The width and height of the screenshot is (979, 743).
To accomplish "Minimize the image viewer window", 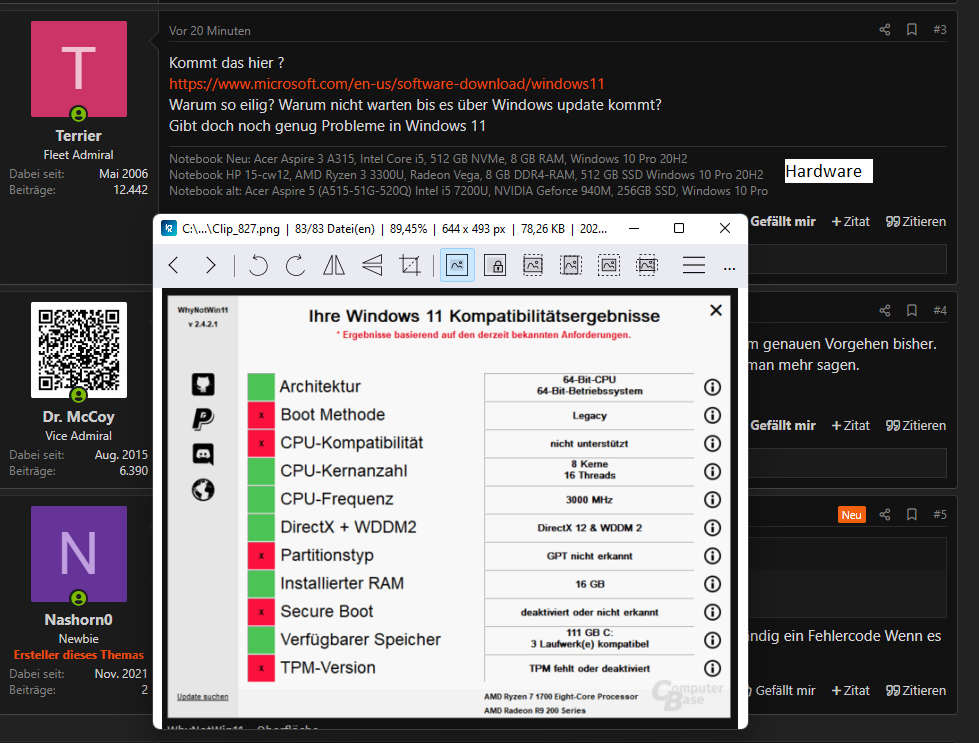I will (634, 229).
